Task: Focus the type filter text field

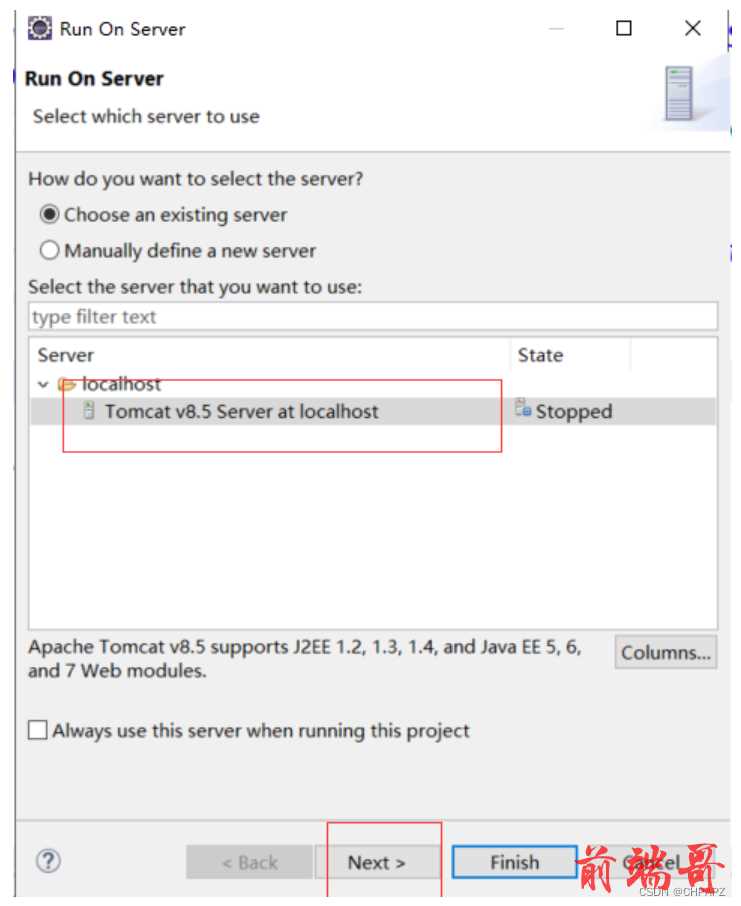Action: (x=373, y=317)
